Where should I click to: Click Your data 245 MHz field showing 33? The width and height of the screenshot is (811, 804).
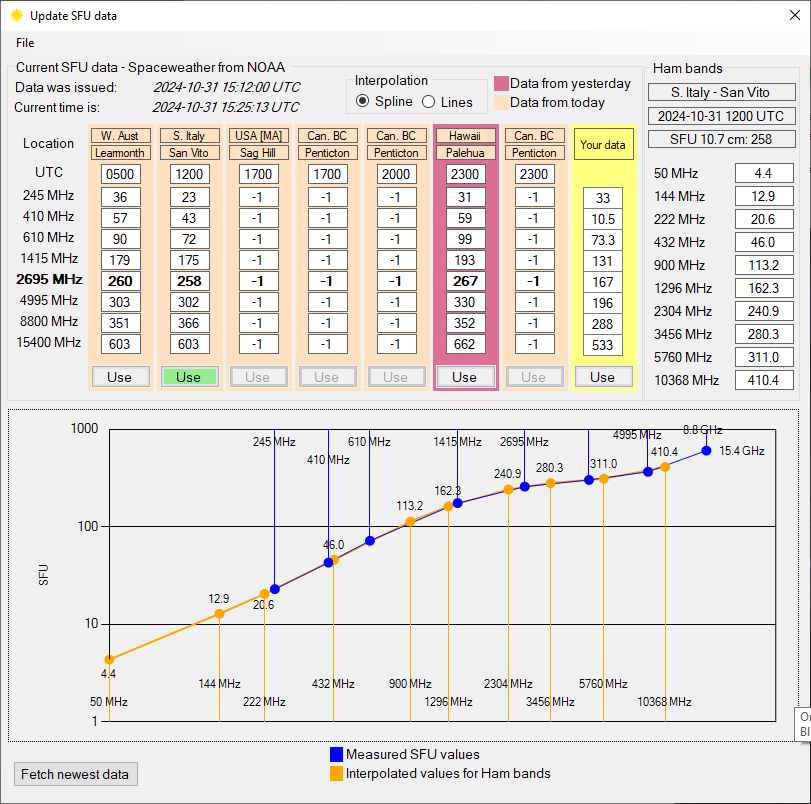tap(603, 198)
